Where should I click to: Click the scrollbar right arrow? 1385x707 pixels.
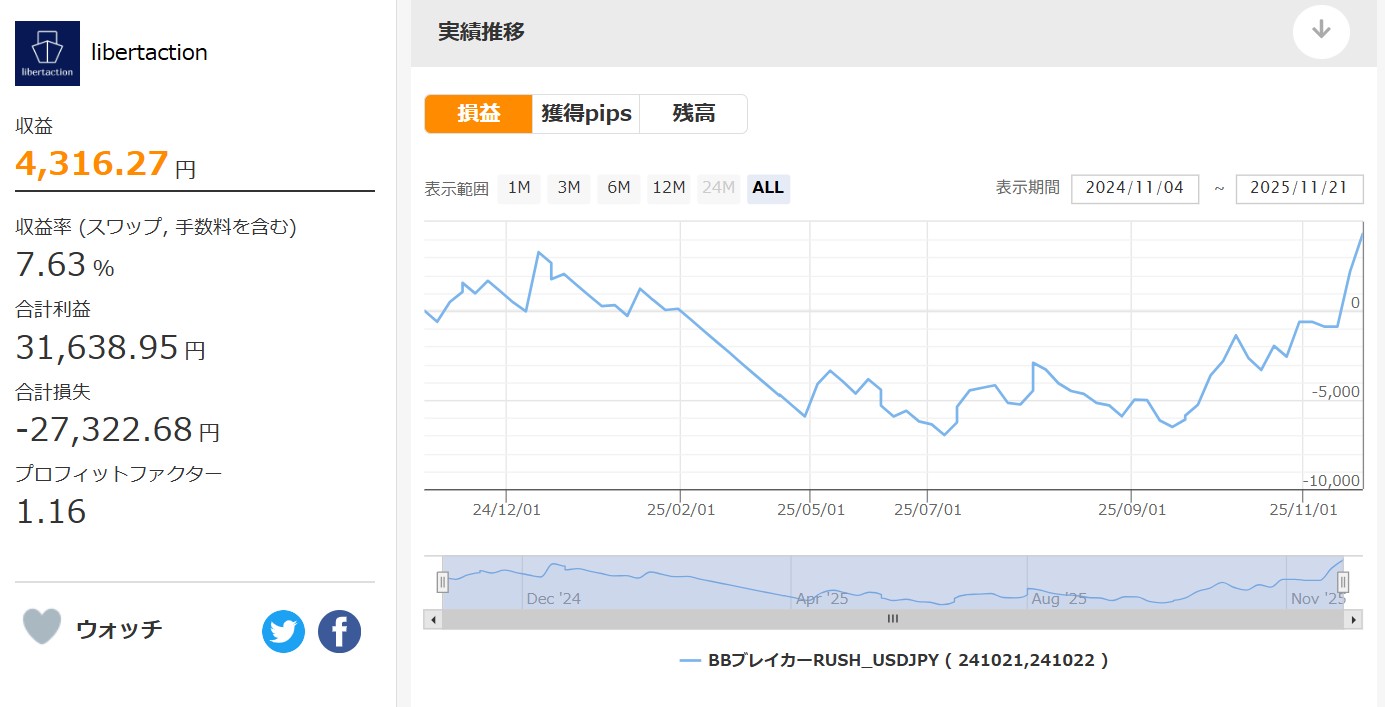coord(1353,619)
